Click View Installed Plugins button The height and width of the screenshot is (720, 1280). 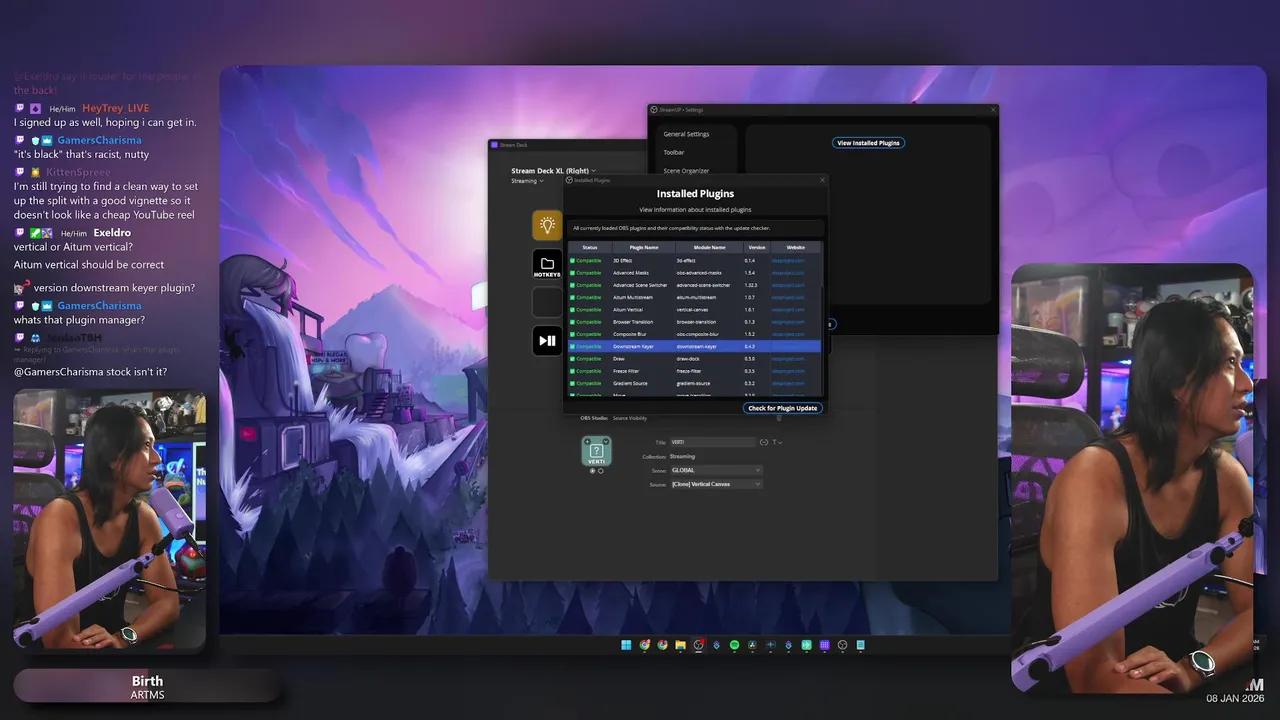[868, 143]
